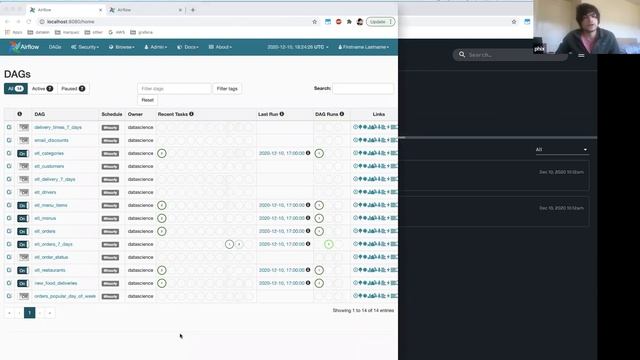The width and height of the screenshot is (640, 360).
Task: Open the About dropdown menu
Action: [220, 47]
